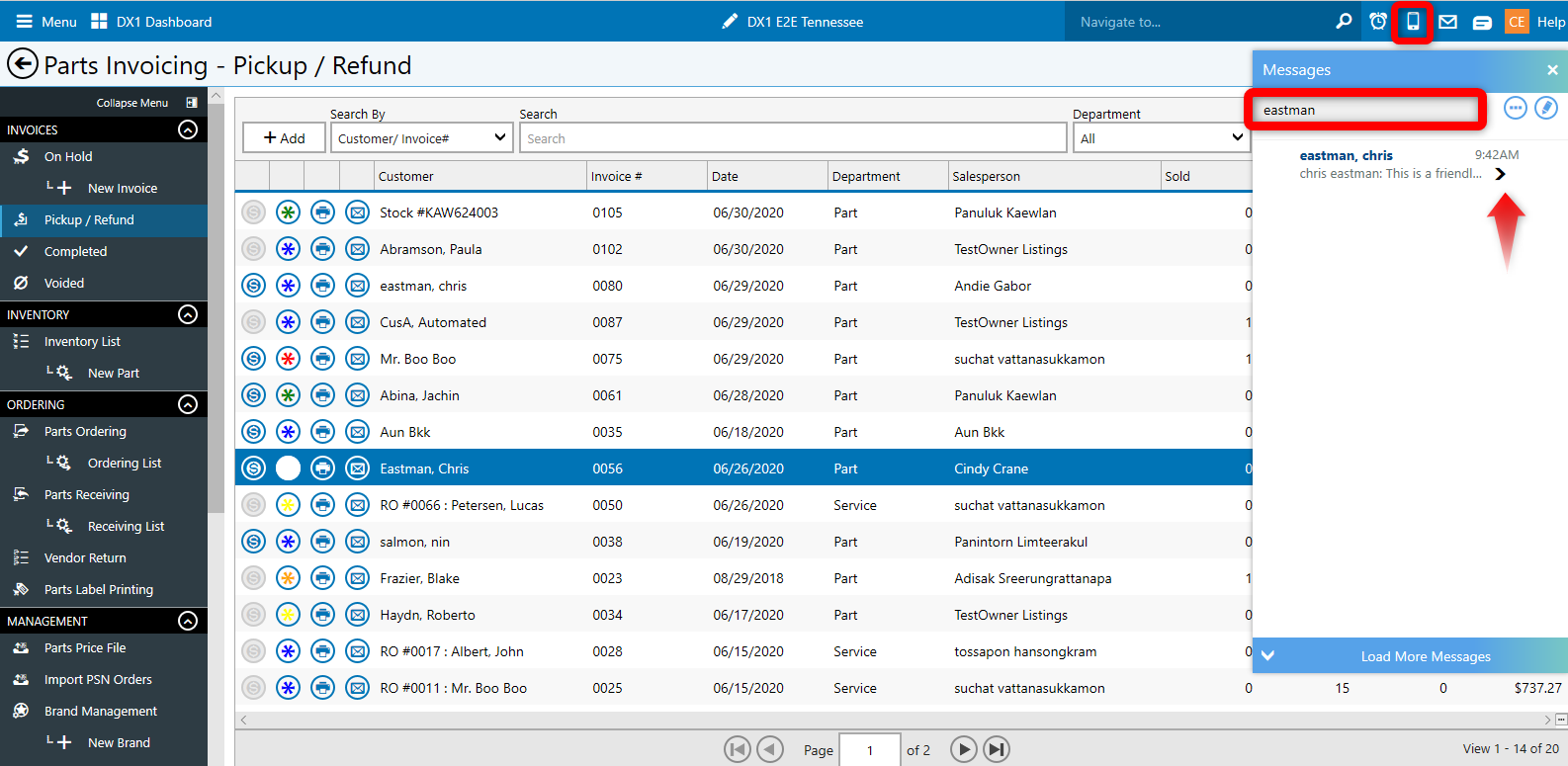Click the envelope icon for salmon, nin
1568x766 pixels.
point(357,542)
